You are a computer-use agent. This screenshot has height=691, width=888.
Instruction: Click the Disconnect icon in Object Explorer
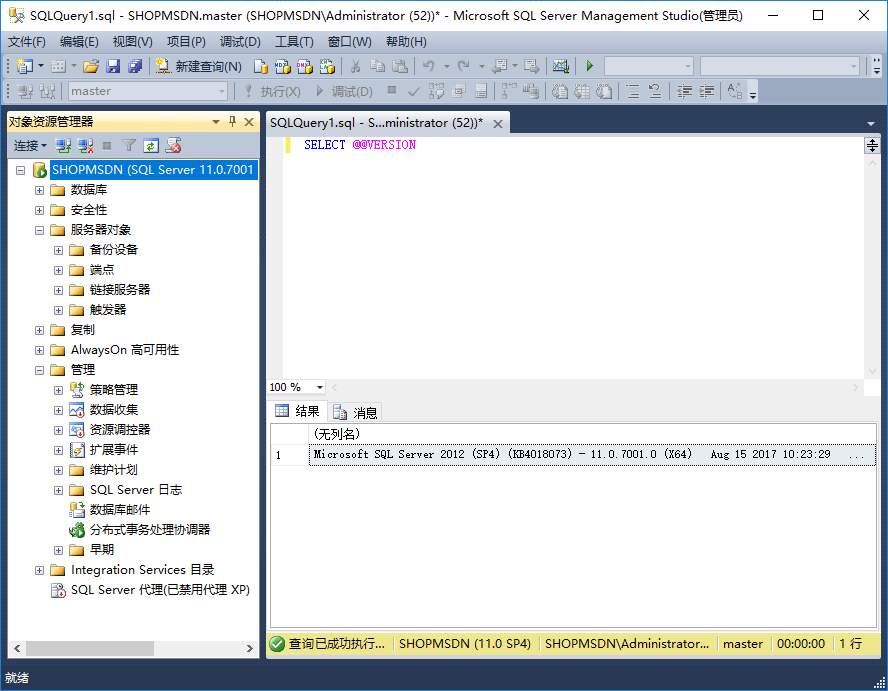pyautogui.click(x=86, y=145)
